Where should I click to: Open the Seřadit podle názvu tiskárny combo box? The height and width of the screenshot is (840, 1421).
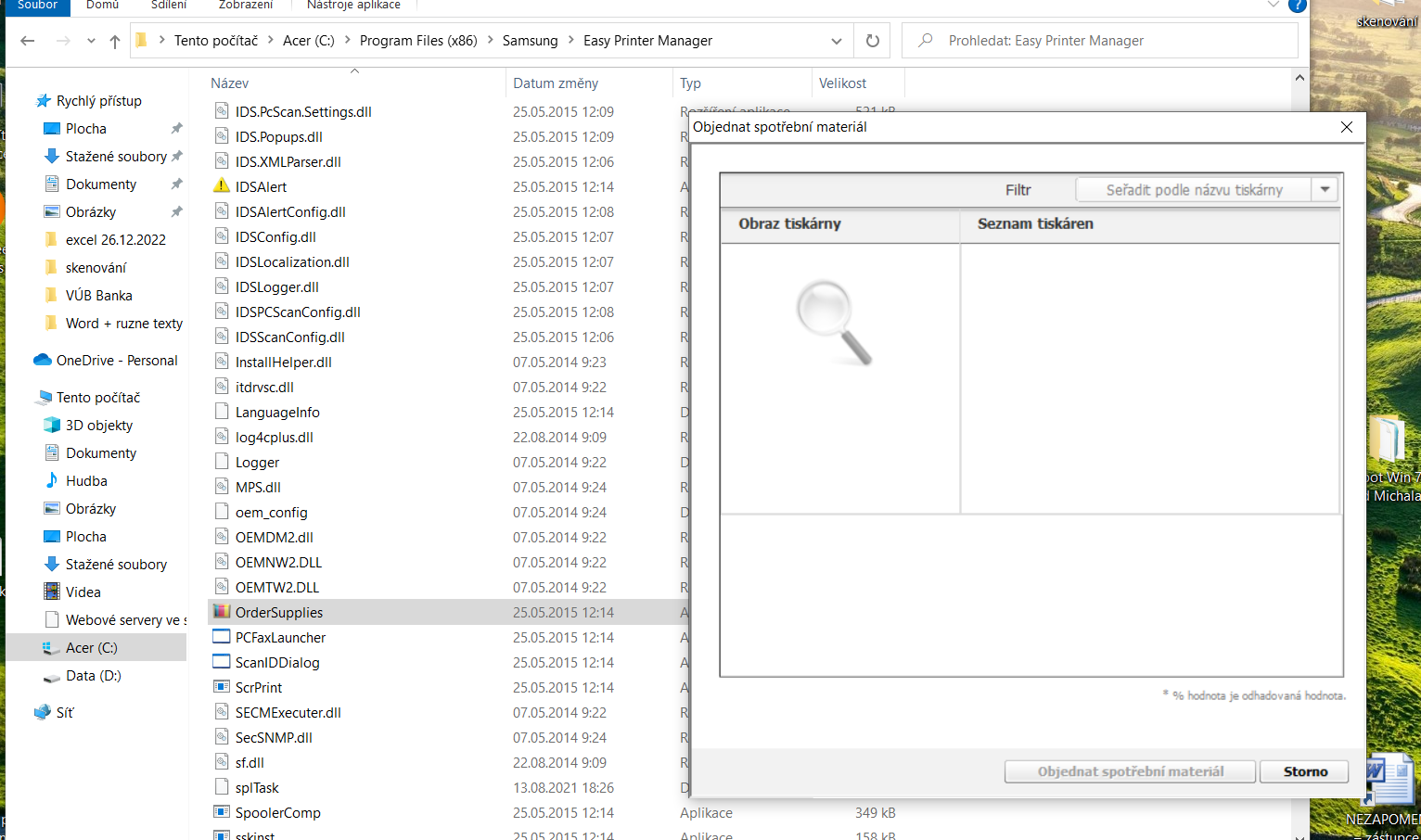[1207, 189]
